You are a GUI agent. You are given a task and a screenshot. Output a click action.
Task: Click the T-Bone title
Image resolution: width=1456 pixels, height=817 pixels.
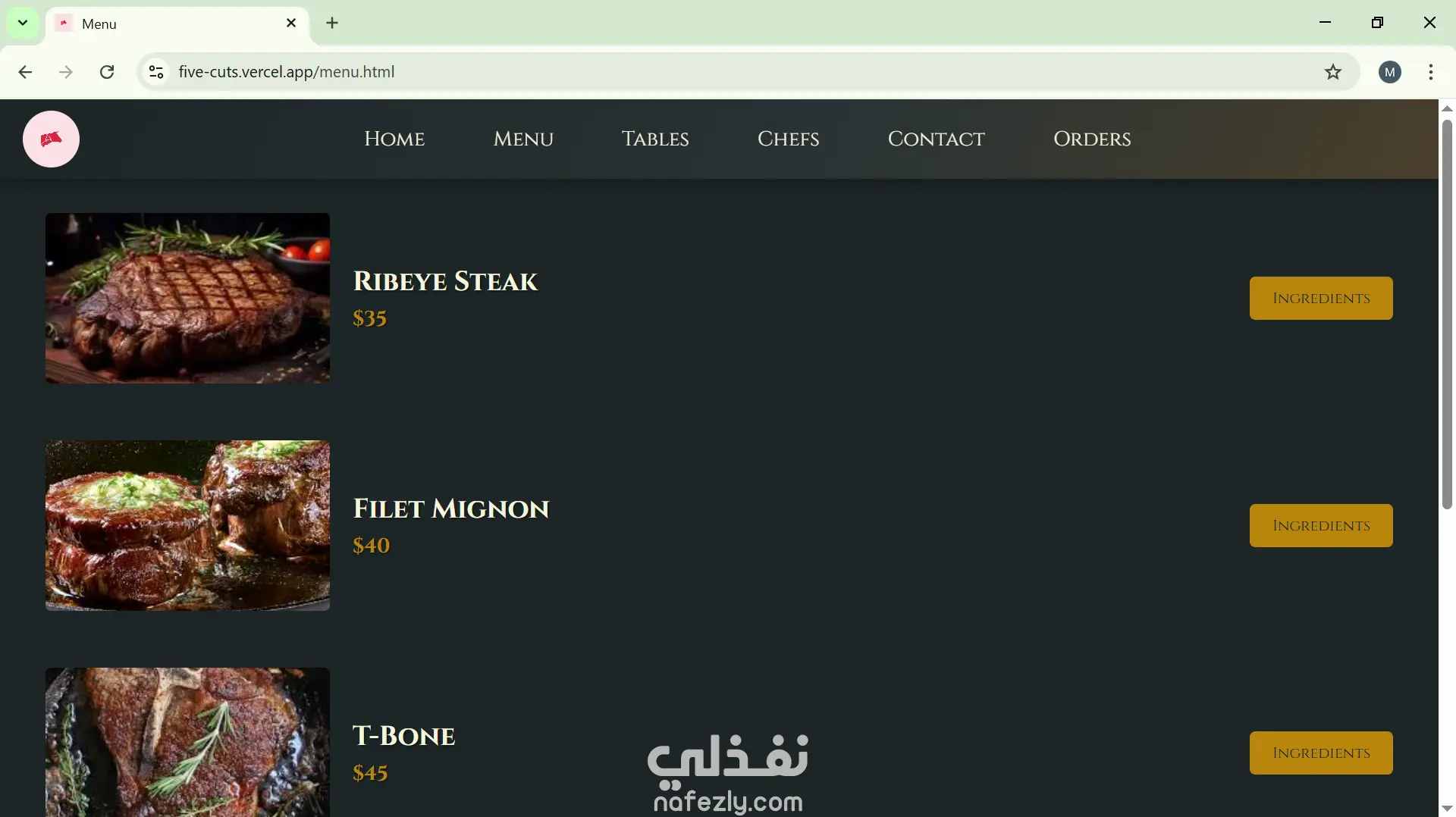click(404, 736)
